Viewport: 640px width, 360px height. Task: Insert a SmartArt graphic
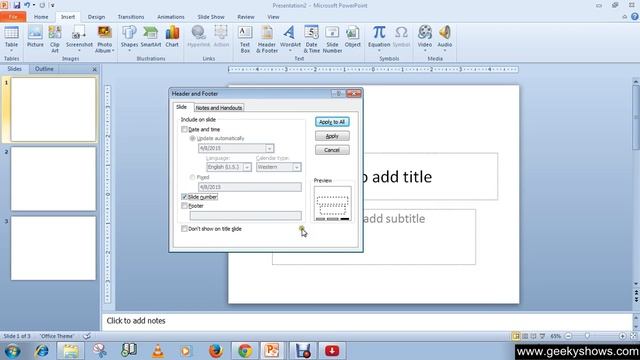click(x=151, y=37)
